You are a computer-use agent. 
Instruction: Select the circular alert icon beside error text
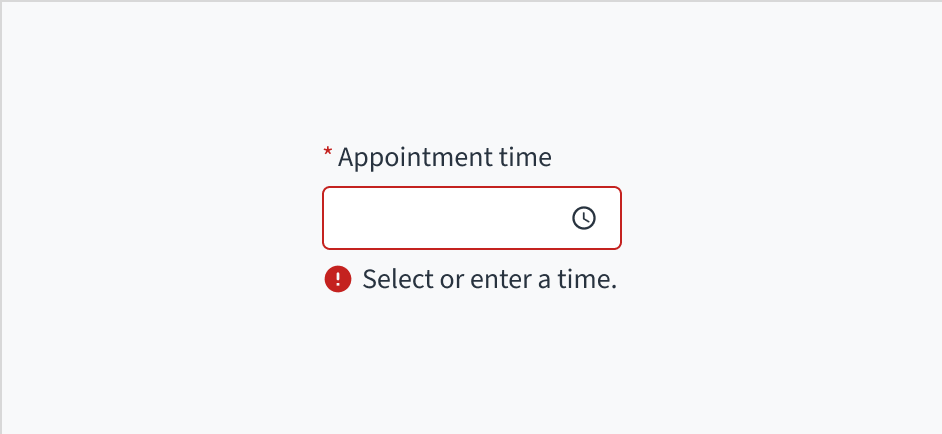pyautogui.click(x=338, y=279)
